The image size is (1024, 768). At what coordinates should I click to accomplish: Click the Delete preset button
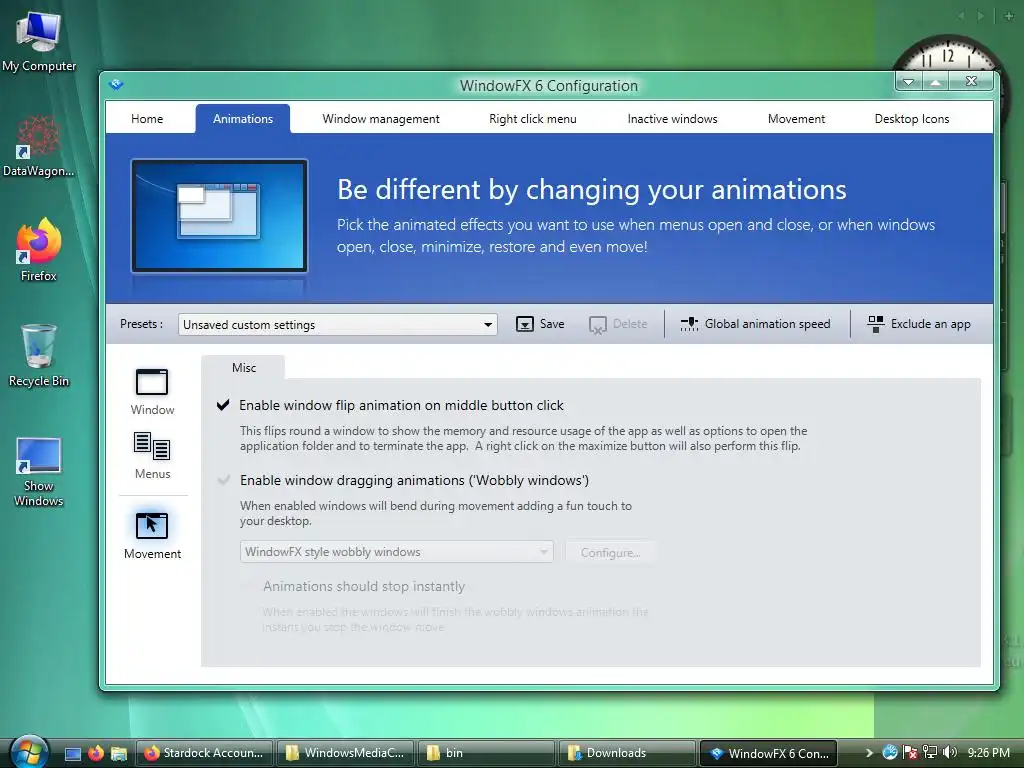click(x=618, y=324)
